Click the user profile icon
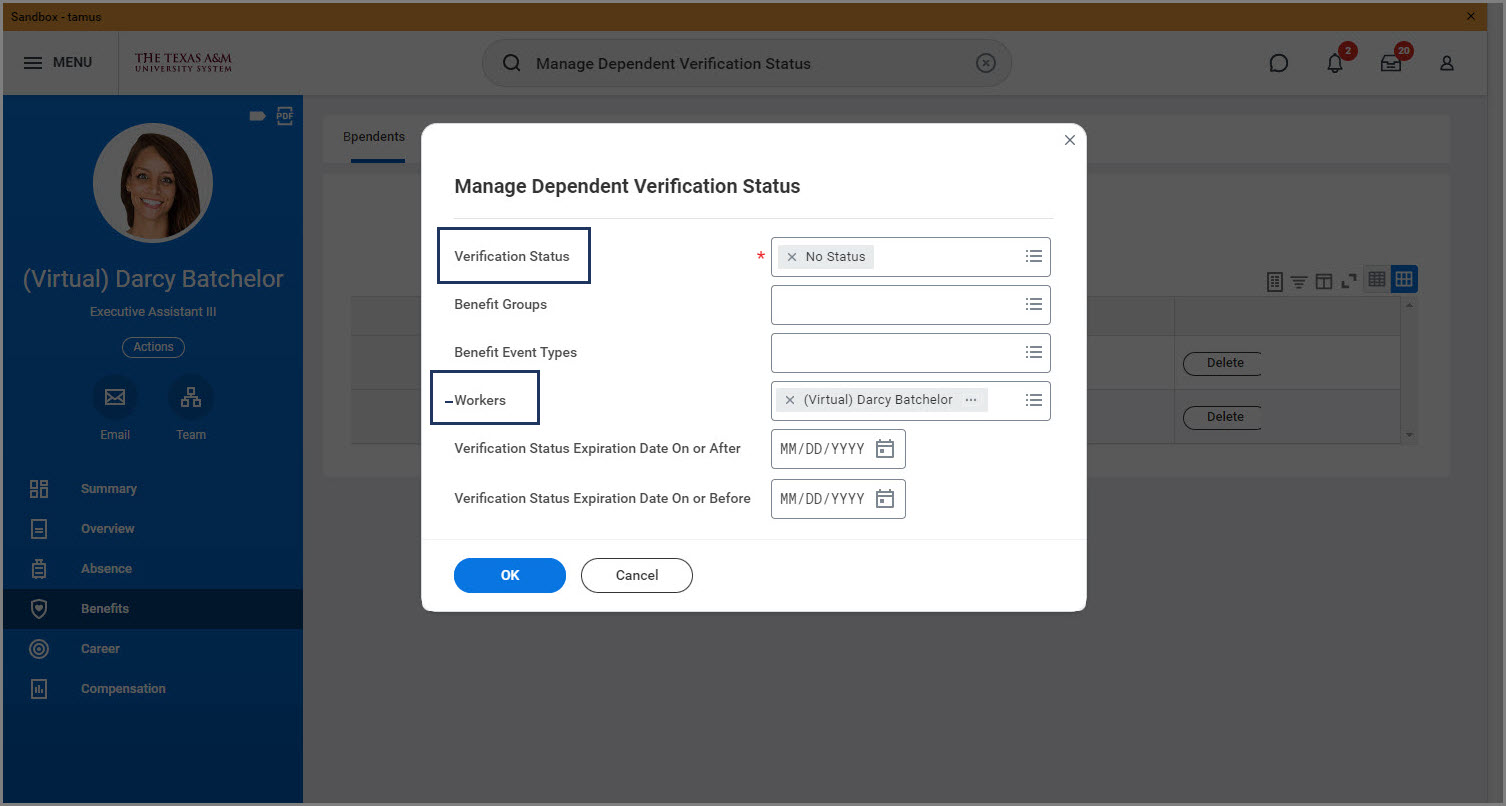 click(1447, 63)
